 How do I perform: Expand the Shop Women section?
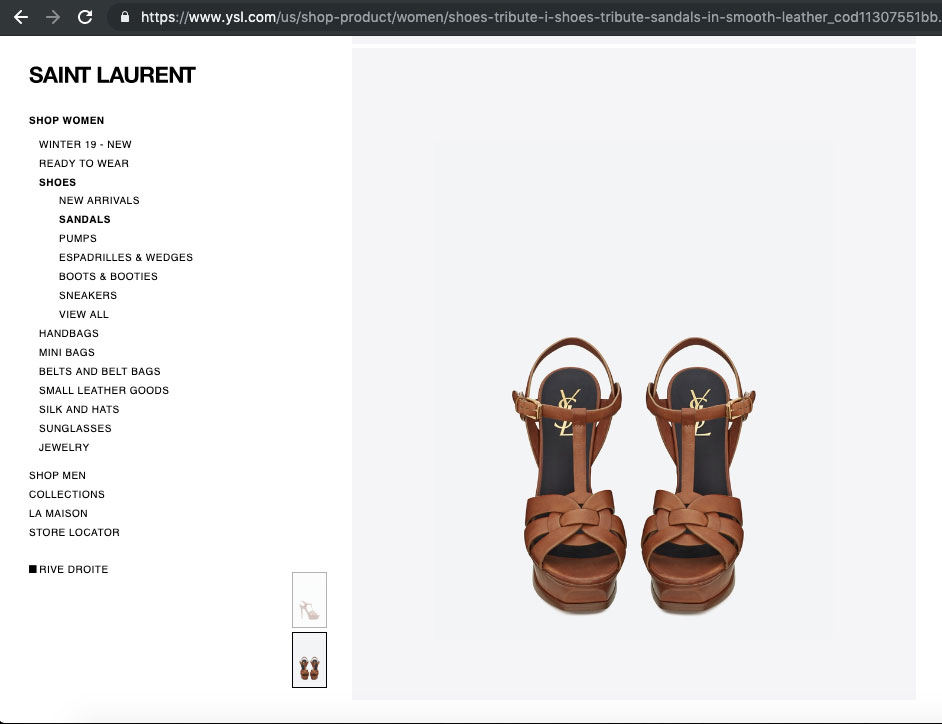pyautogui.click(x=66, y=121)
